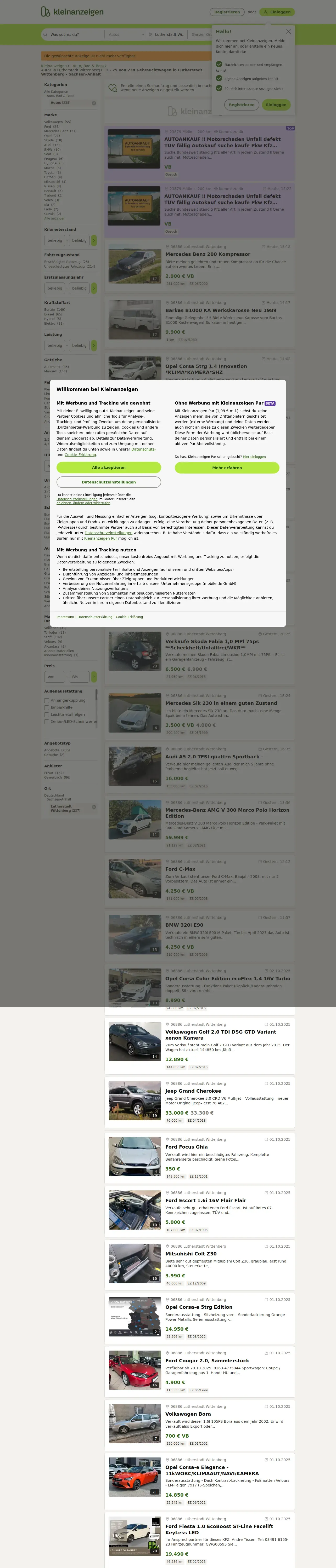Apply the Kilometerstand range with the green arrow
The width and height of the screenshot is (336, 1568).
click(x=94, y=240)
